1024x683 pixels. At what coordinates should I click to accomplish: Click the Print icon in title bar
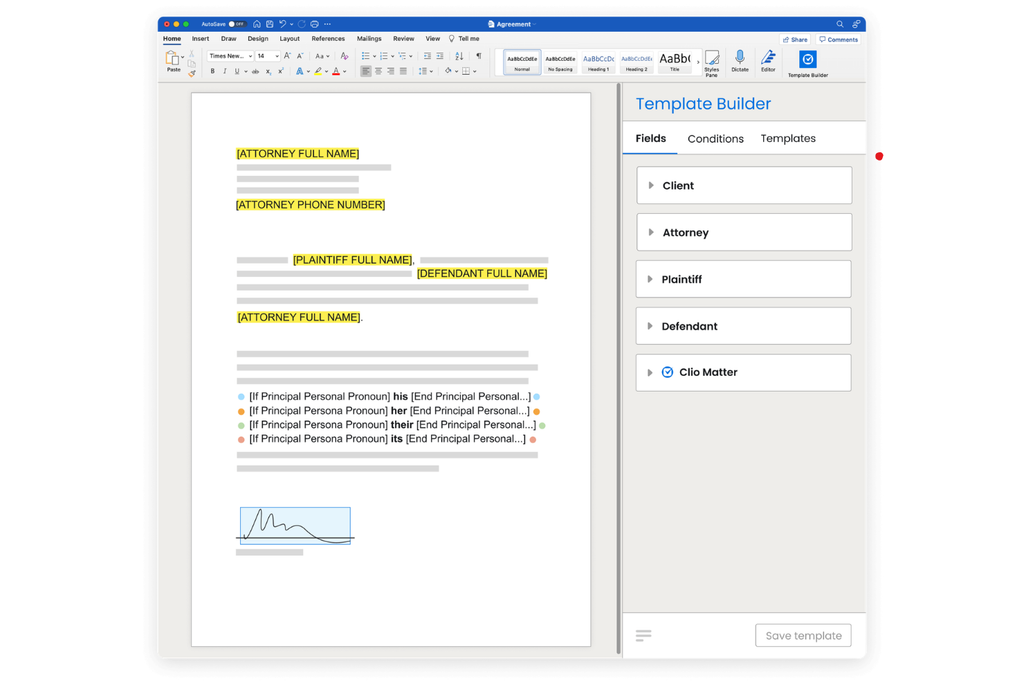coord(315,24)
